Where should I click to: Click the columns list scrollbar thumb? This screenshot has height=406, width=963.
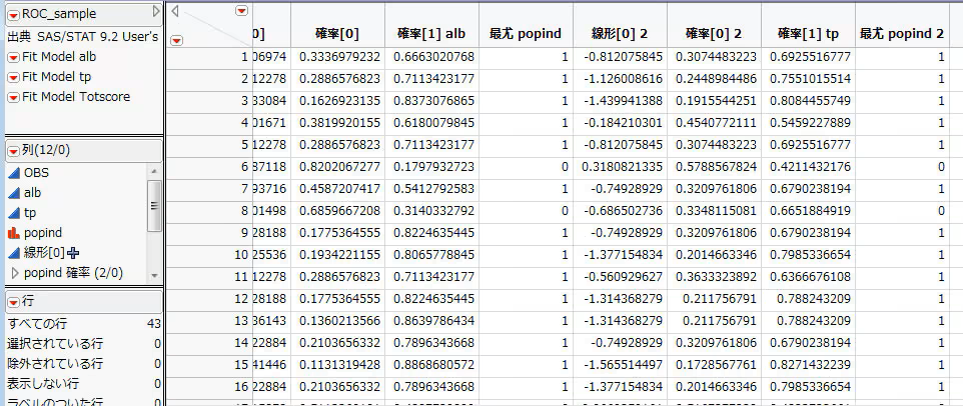click(154, 206)
